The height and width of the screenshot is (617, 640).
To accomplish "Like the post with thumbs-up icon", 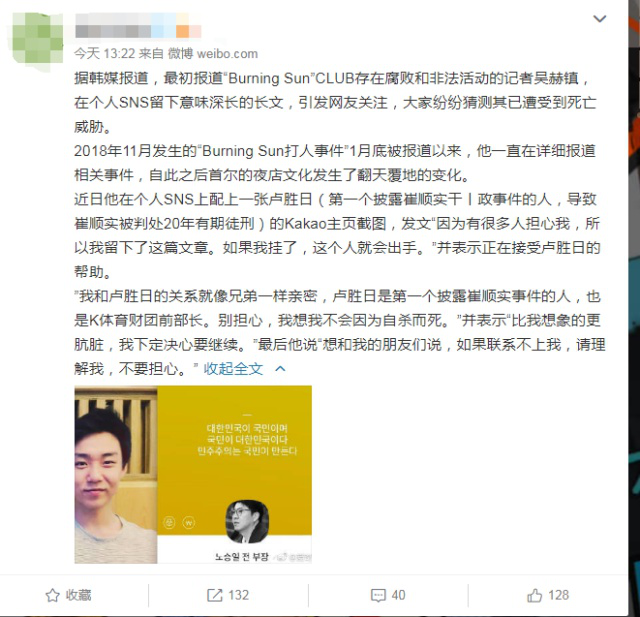I will [535, 595].
